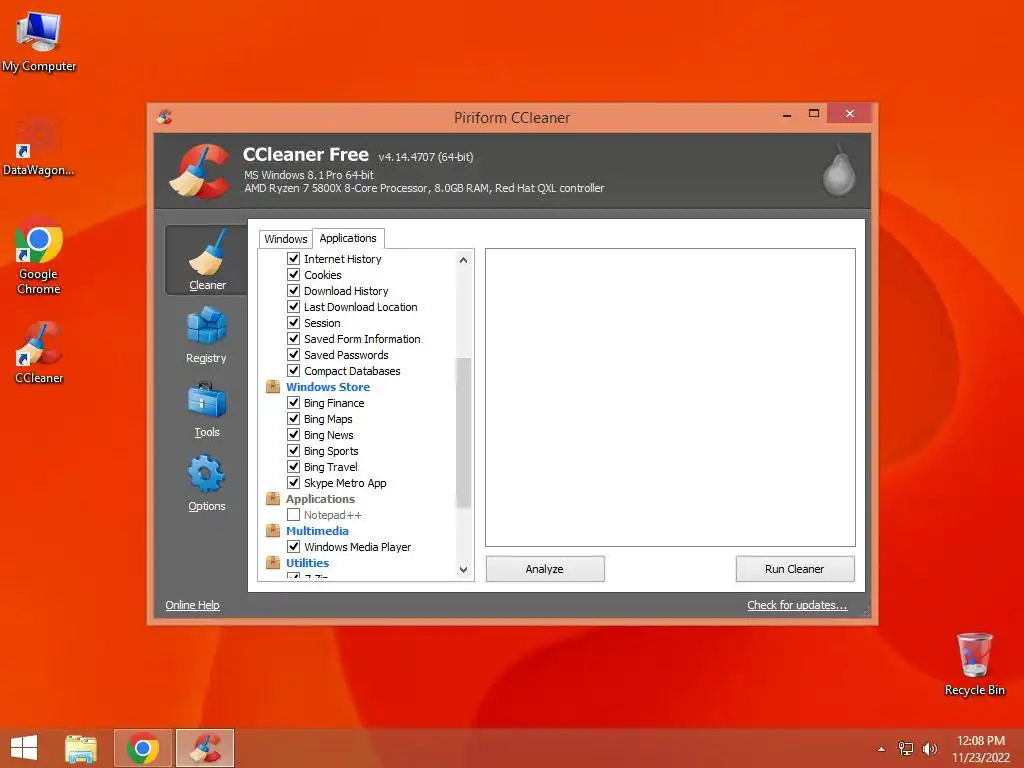Toggle Session checkbox
Viewport: 1024px width, 768px height.
(x=294, y=323)
